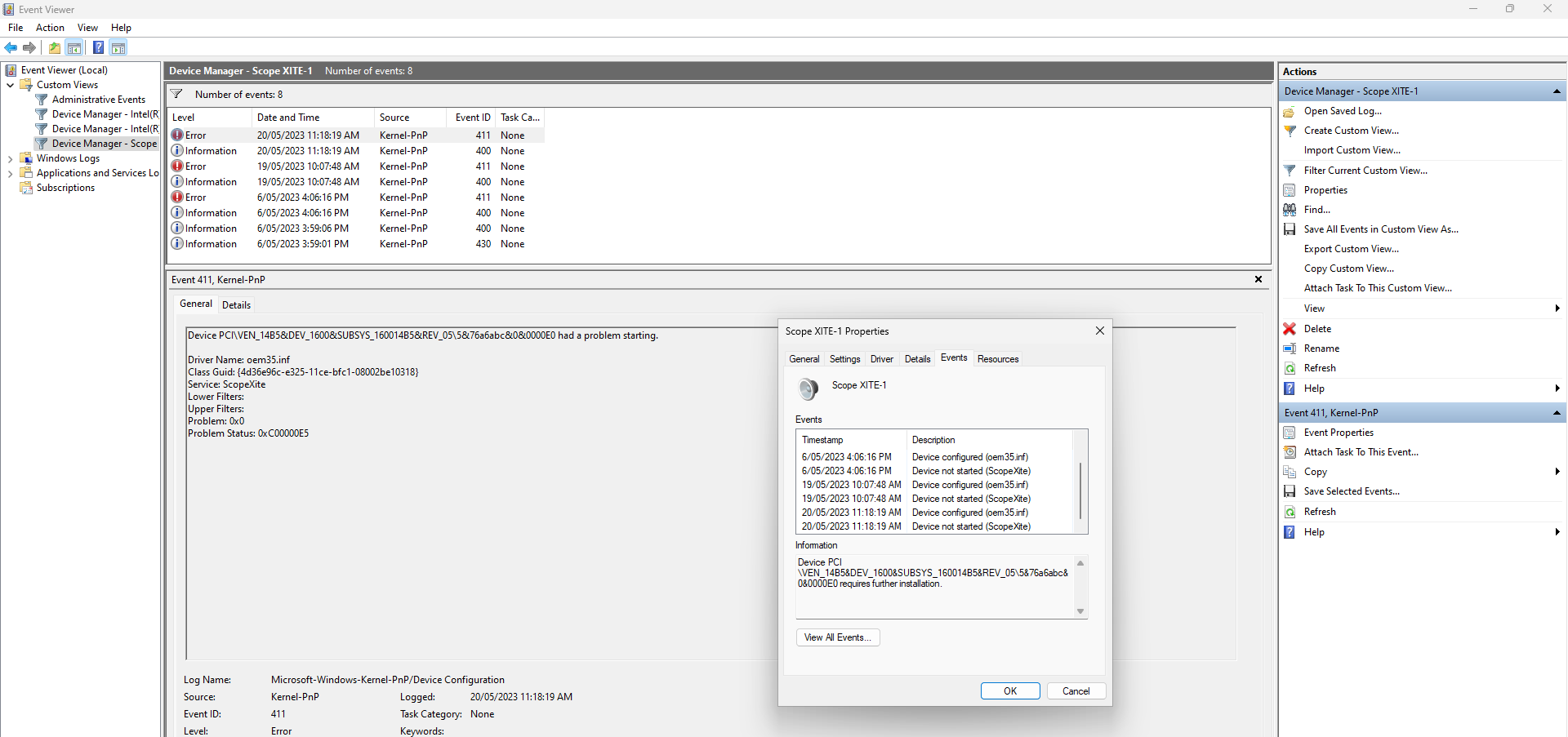The width and height of the screenshot is (1568, 737).
Task: Click the Save Selected Events floppy icon
Action: 1290,491
